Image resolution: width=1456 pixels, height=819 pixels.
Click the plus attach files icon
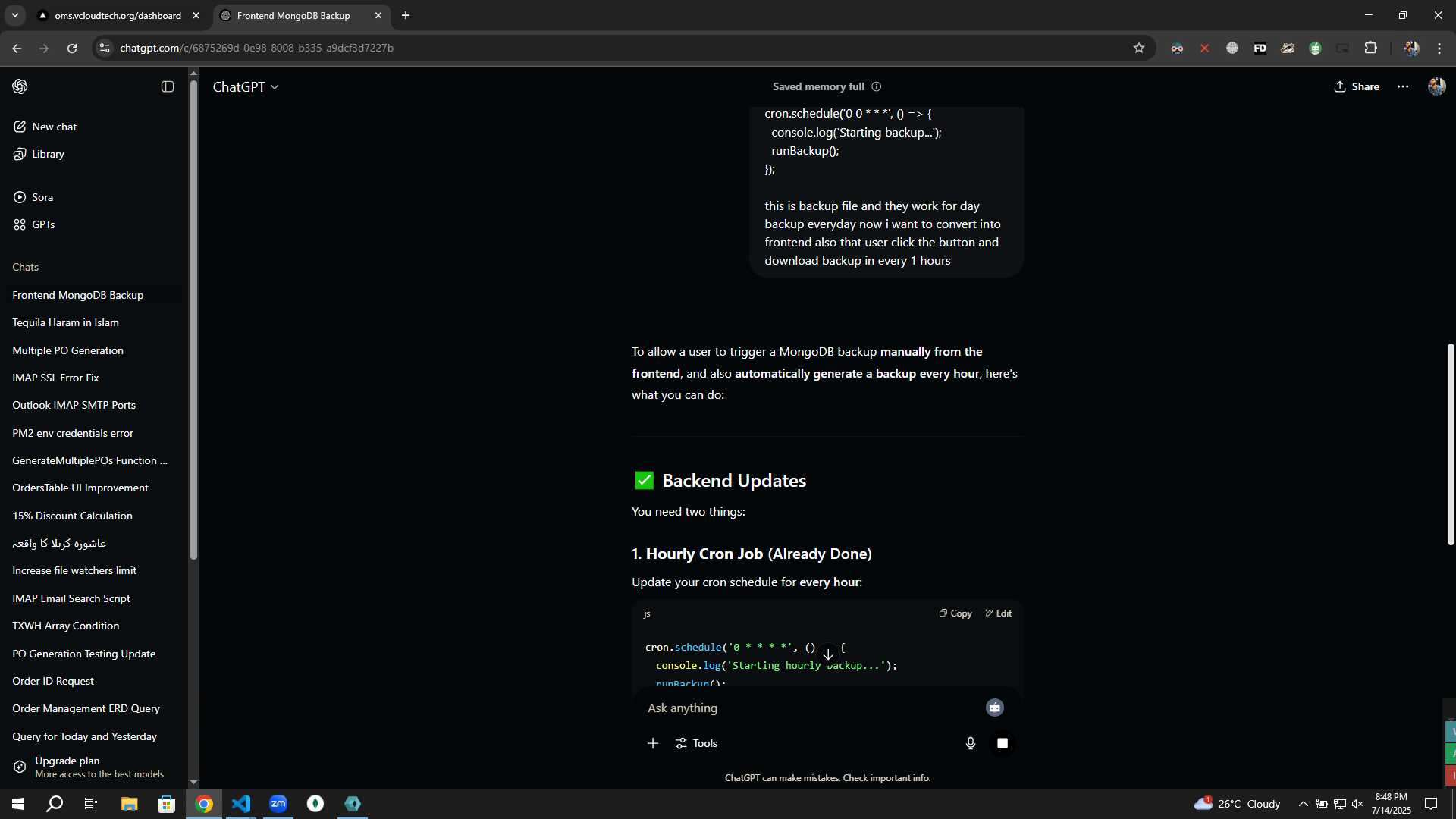click(x=653, y=743)
